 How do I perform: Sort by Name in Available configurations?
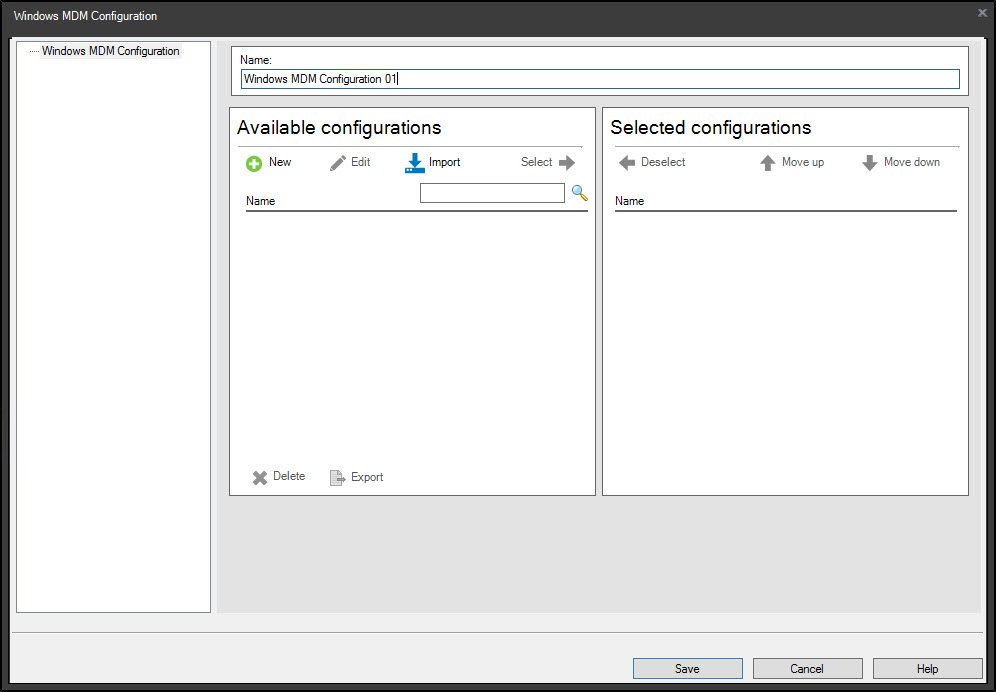tap(261, 201)
